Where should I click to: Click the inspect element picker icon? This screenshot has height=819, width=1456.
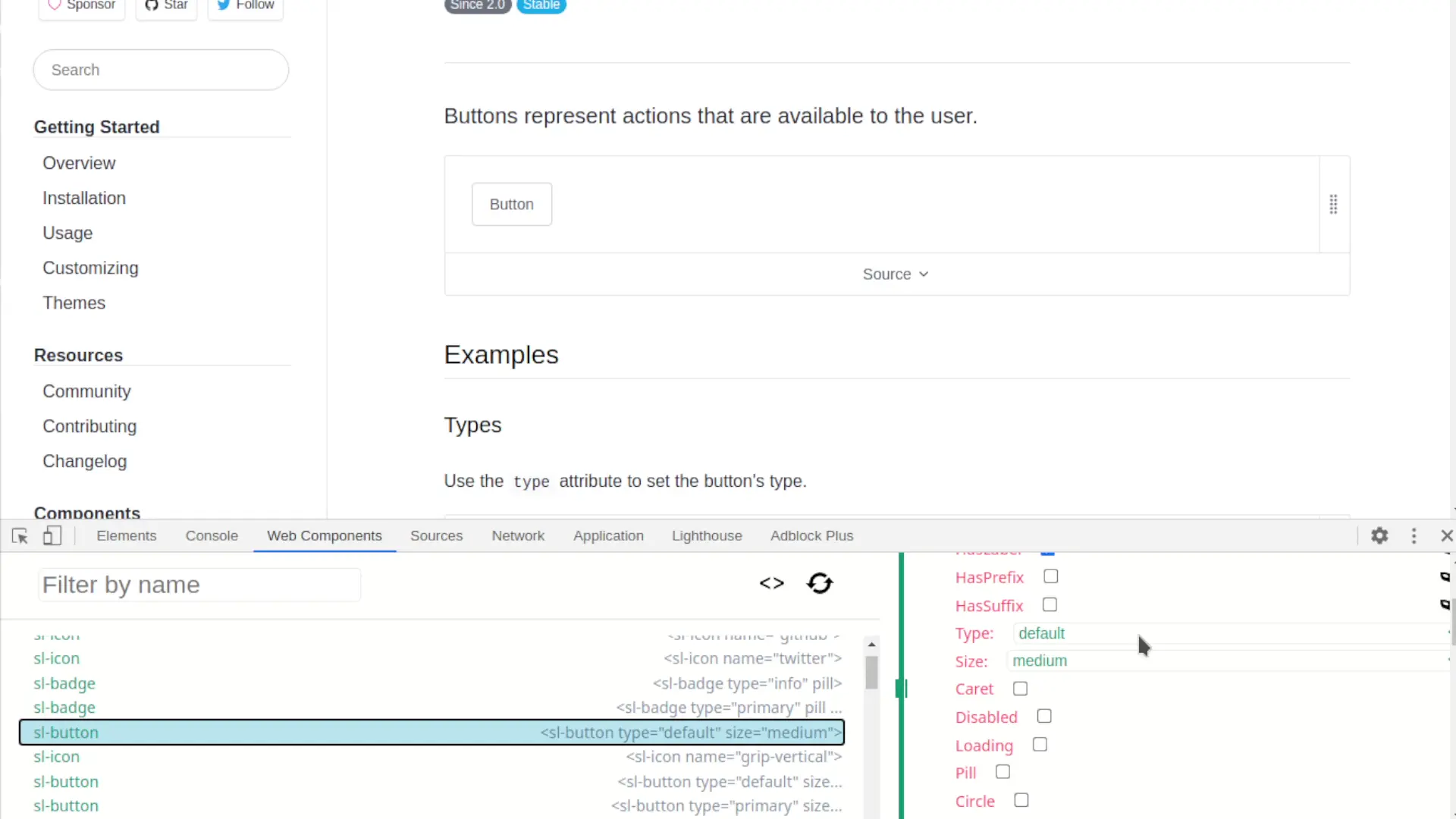pyautogui.click(x=20, y=536)
